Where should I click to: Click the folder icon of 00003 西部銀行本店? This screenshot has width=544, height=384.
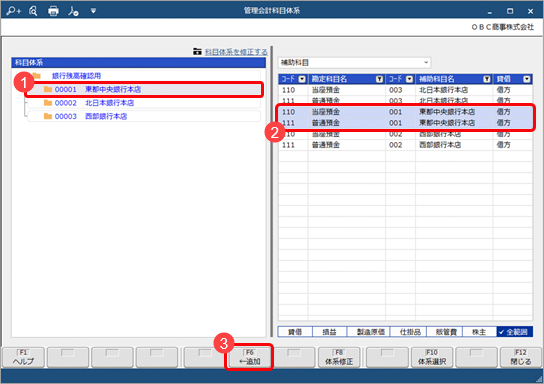(x=48, y=116)
